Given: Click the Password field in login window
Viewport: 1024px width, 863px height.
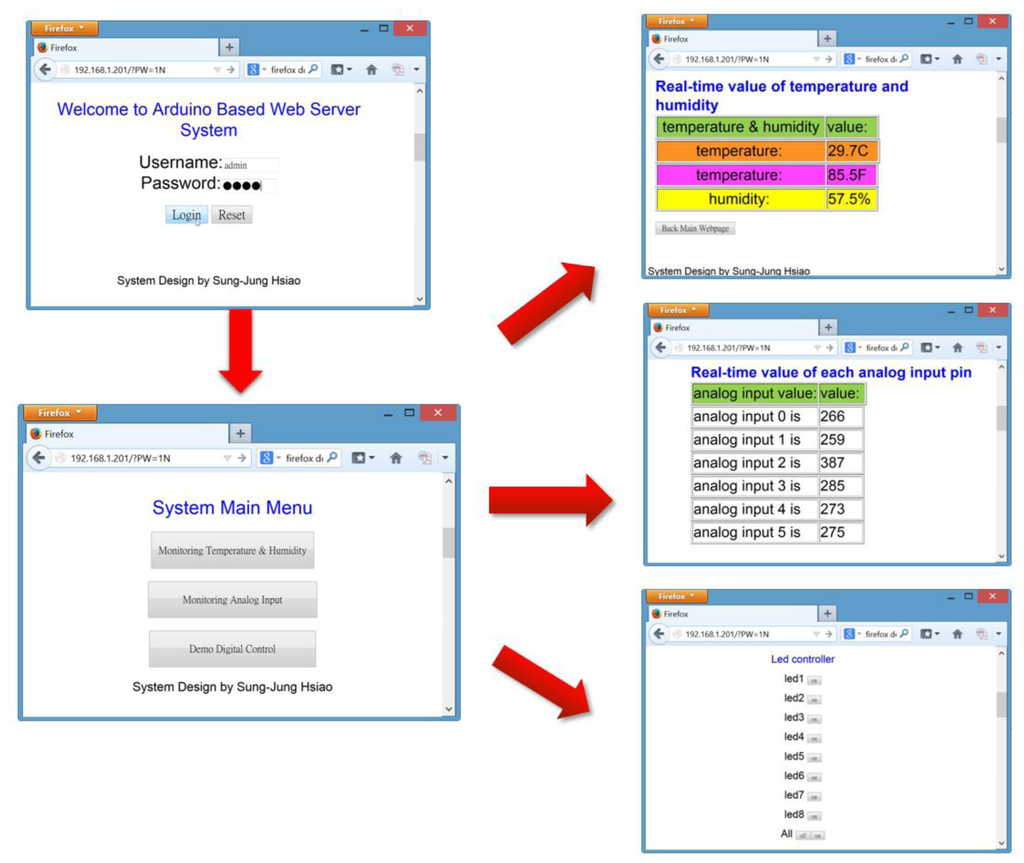Looking at the screenshot, I should coord(249,186).
